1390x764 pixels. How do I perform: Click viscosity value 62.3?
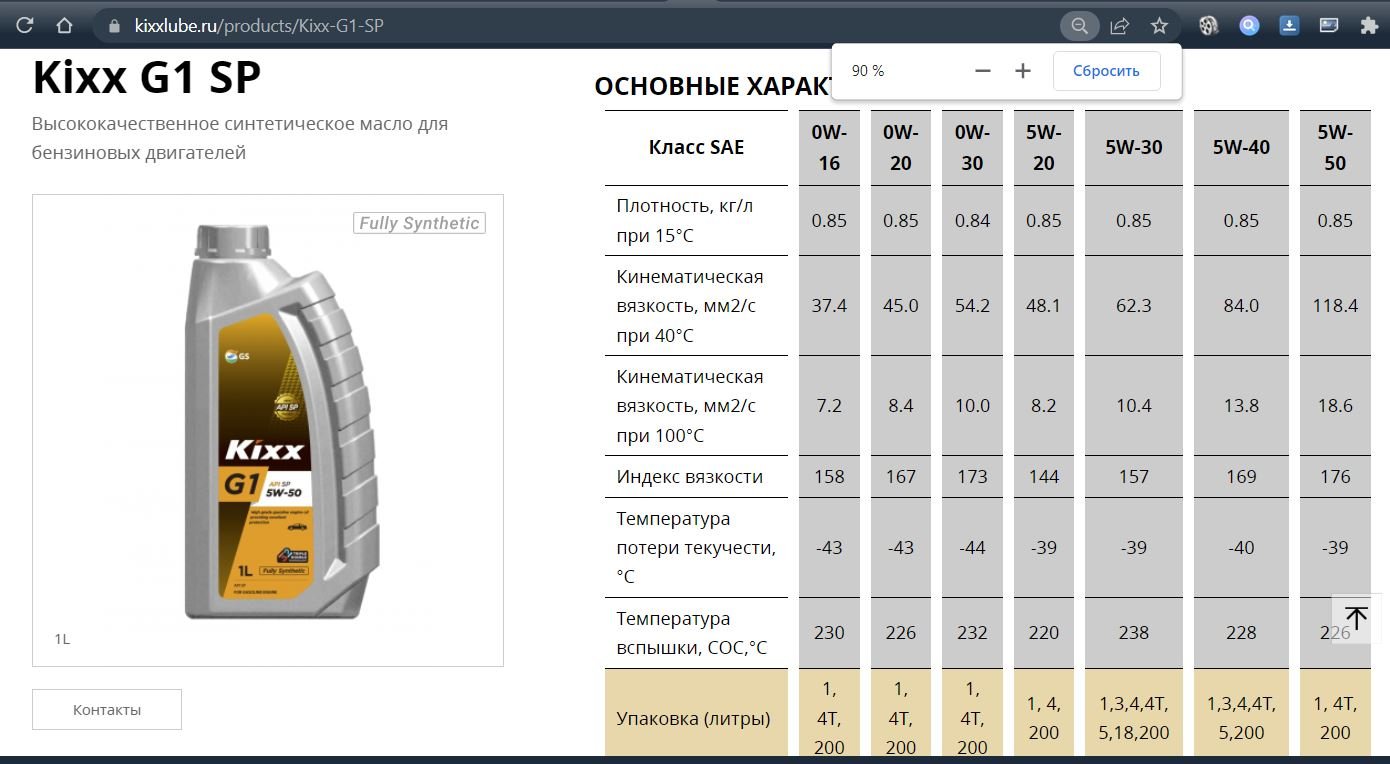[1134, 305]
